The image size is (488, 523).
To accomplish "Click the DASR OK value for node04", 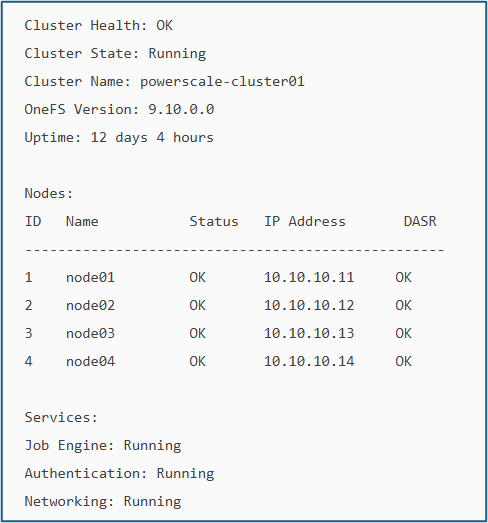I will (404, 362).
